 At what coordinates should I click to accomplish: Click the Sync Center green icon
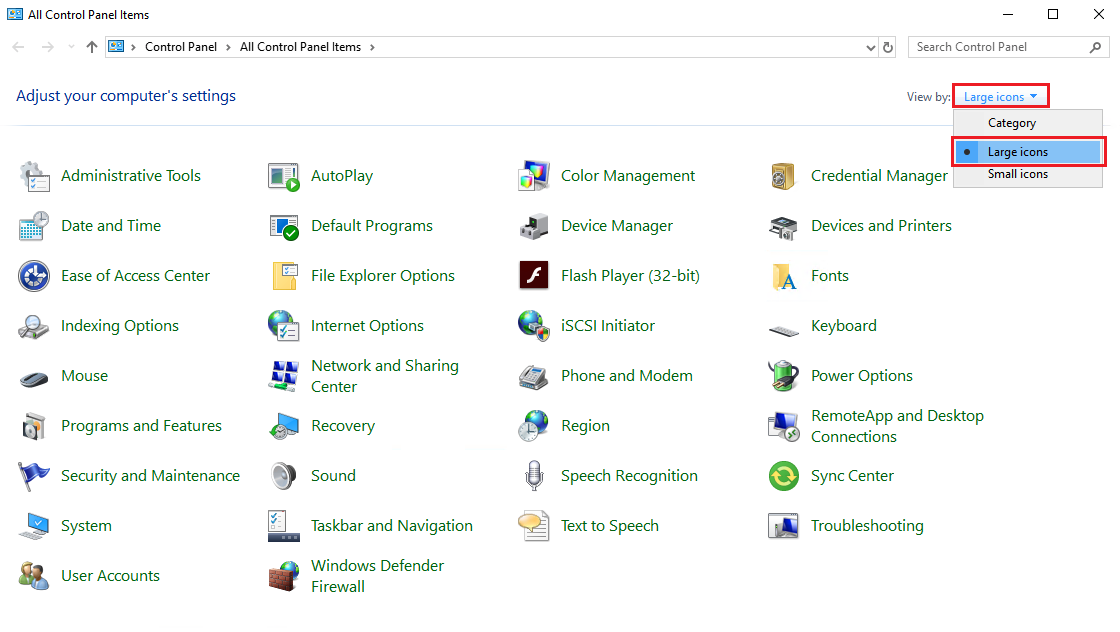coord(784,476)
